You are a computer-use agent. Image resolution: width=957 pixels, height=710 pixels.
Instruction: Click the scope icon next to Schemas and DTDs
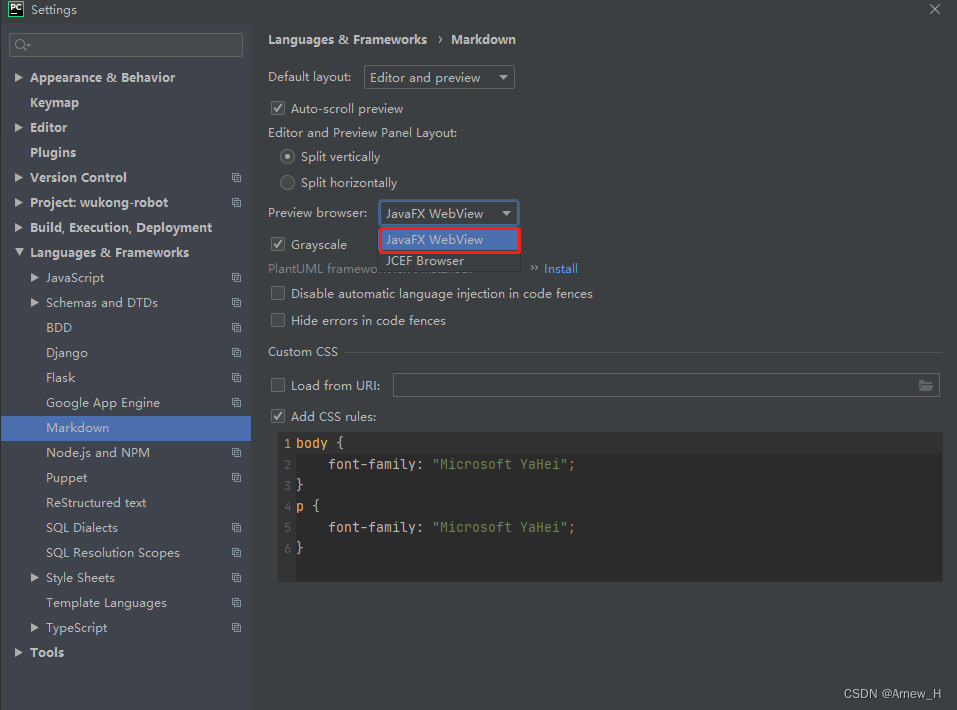pos(236,302)
